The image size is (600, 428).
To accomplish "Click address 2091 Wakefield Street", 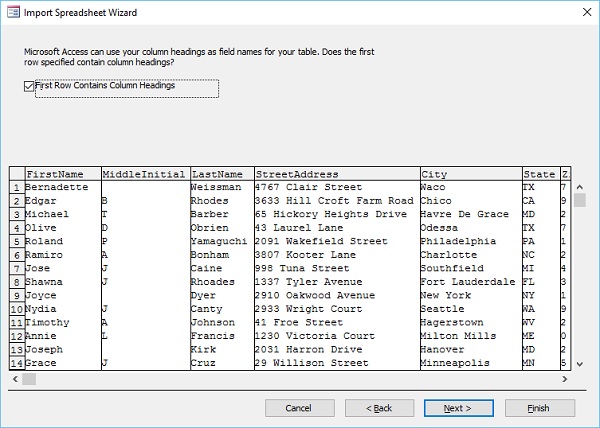I will pyautogui.click(x=337, y=241).
